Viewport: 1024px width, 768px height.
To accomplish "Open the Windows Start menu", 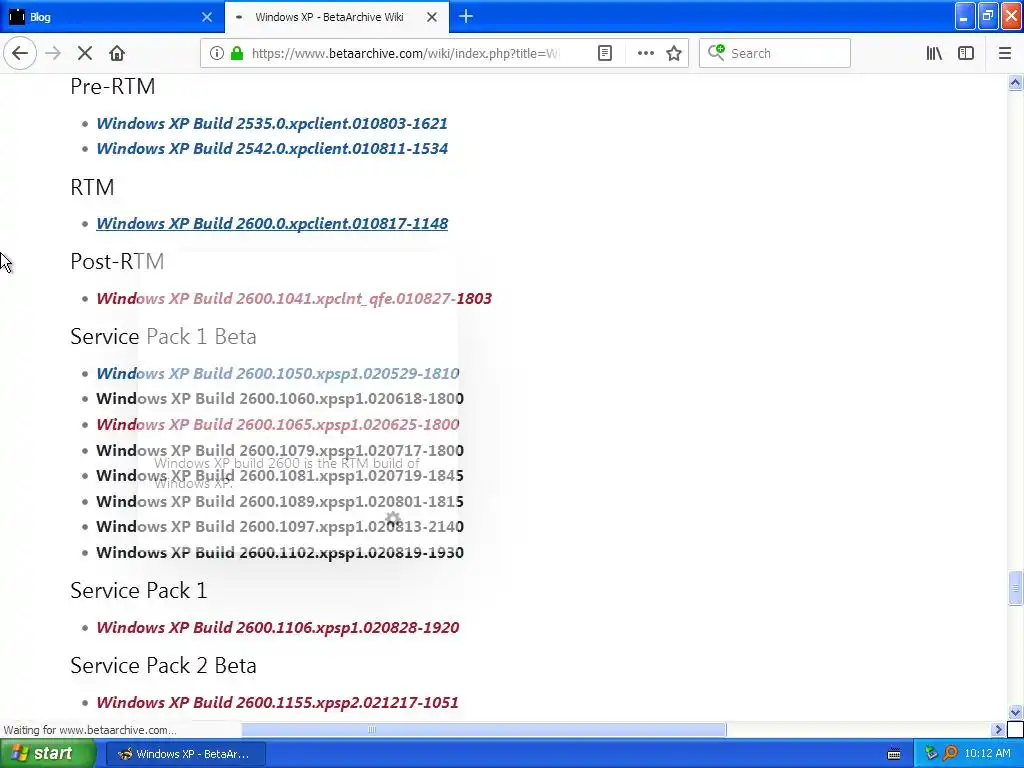I will [46, 754].
